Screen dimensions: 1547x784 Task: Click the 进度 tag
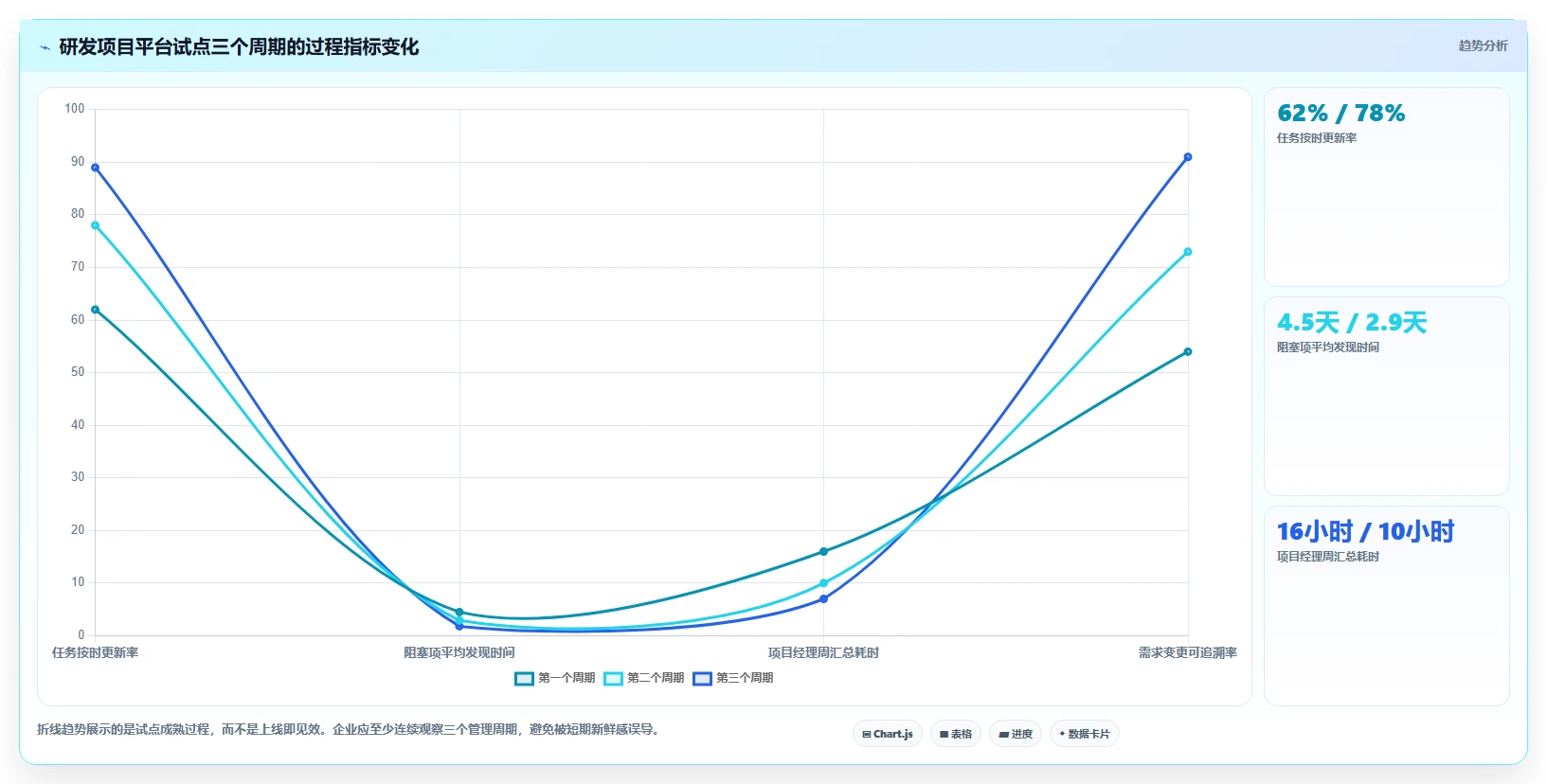(x=1016, y=734)
